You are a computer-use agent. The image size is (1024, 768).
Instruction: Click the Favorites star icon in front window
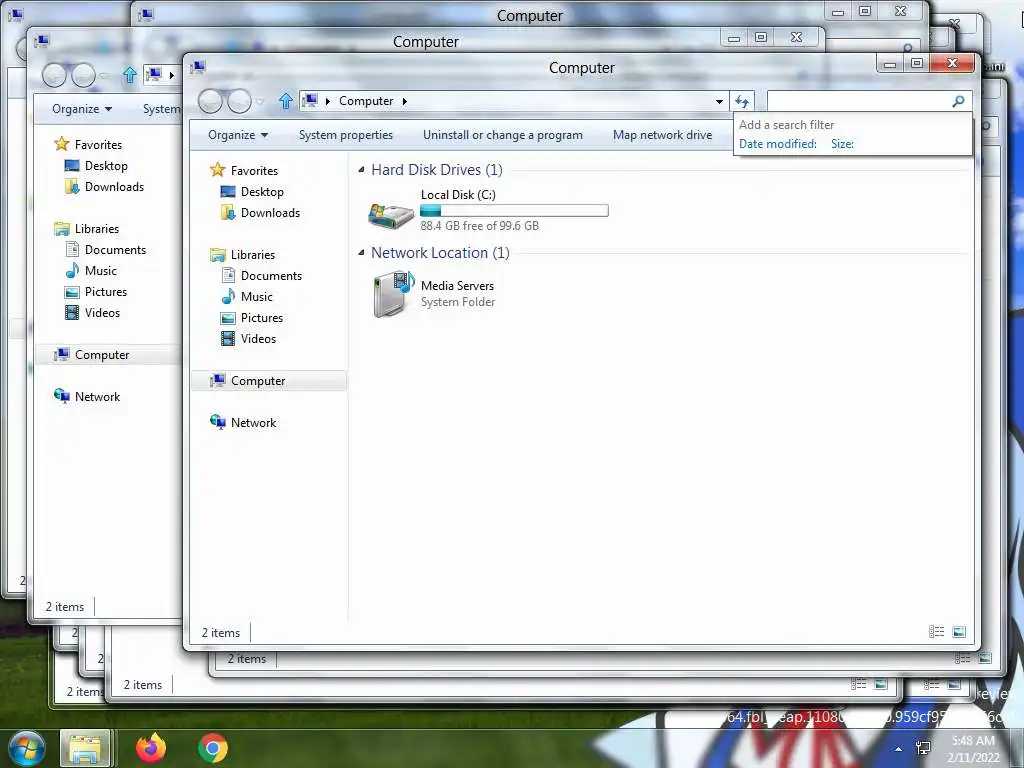click(x=217, y=170)
